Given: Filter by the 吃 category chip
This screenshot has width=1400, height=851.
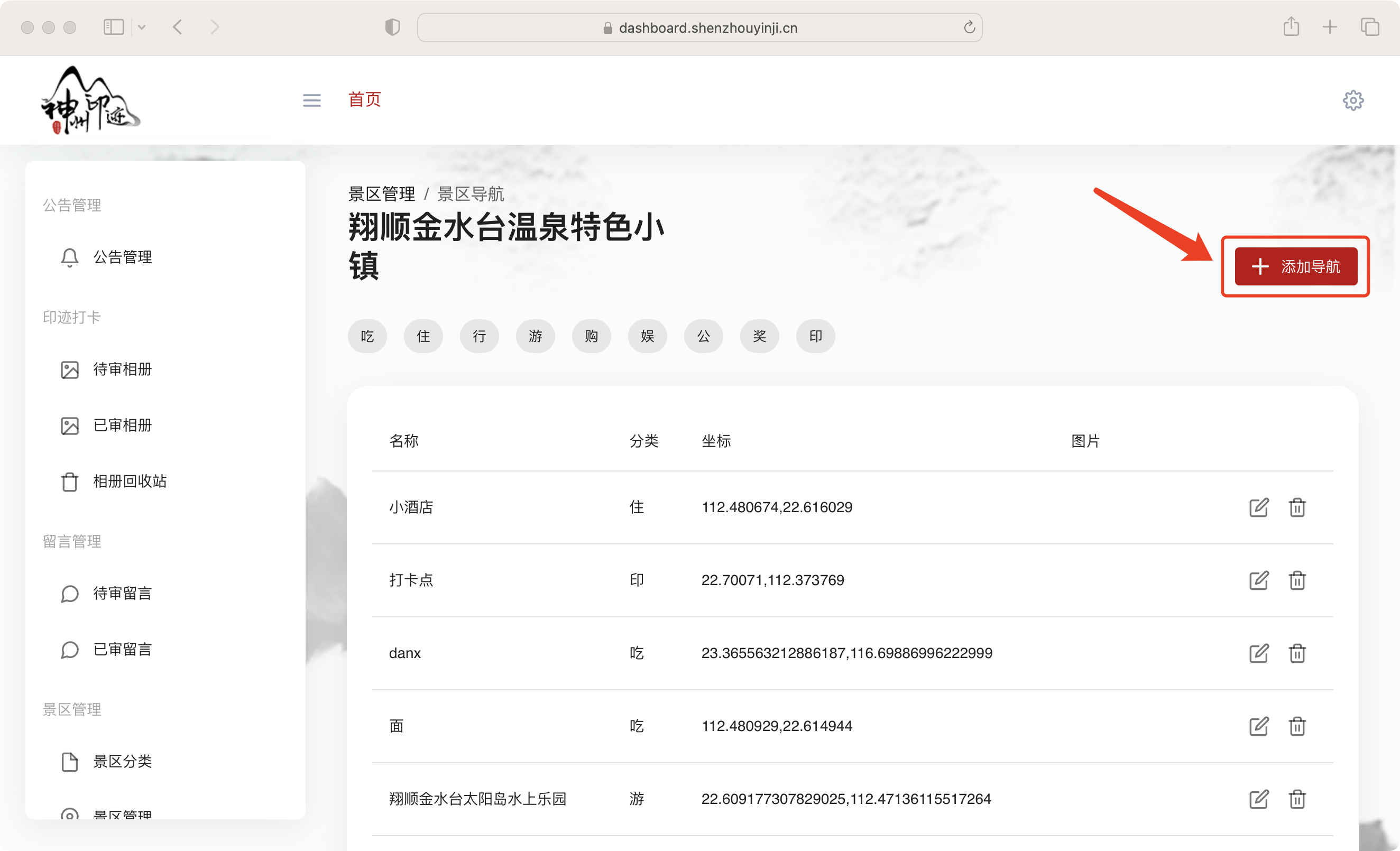Looking at the screenshot, I should pos(367,336).
